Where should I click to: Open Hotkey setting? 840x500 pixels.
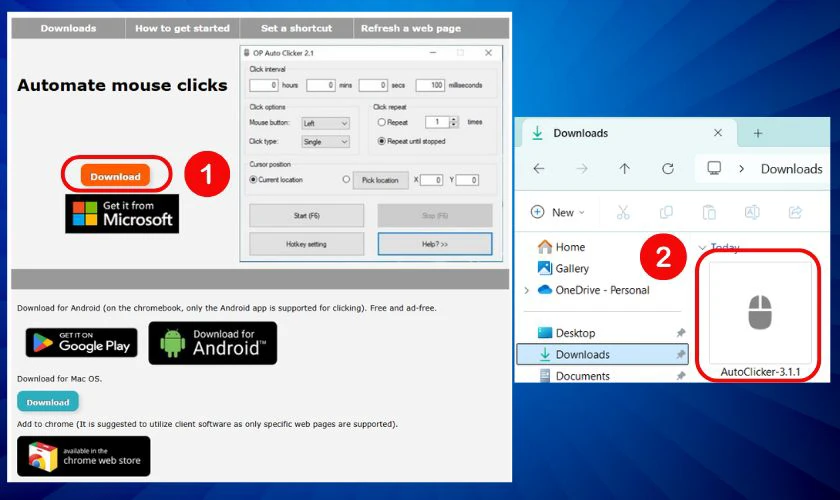pyautogui.click(x=306, y=244)
